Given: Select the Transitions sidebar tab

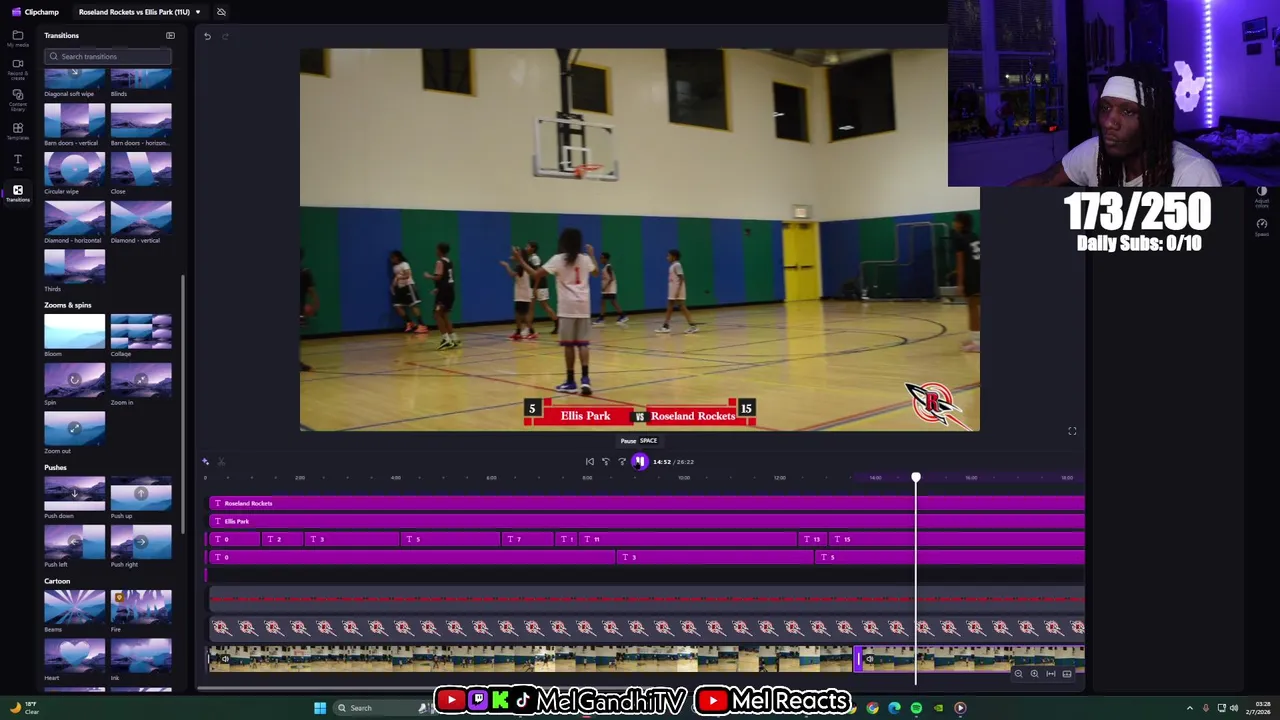Looking at the screenshot, I should click(x=17, y=193).
